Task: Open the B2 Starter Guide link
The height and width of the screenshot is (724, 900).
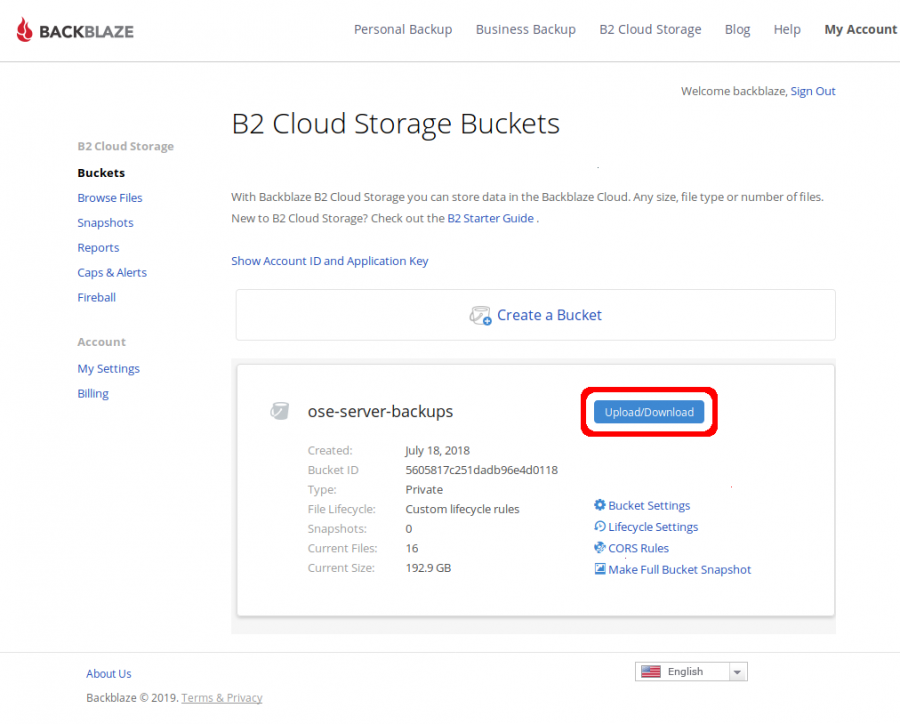Action: pyautogui.click(x=490, y=218)
